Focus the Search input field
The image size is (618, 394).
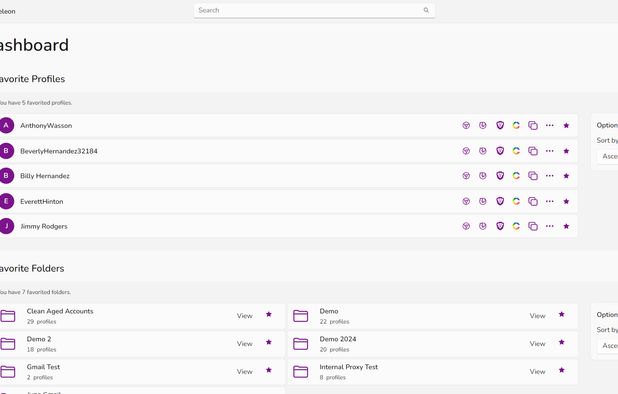[x=314, y=10]
